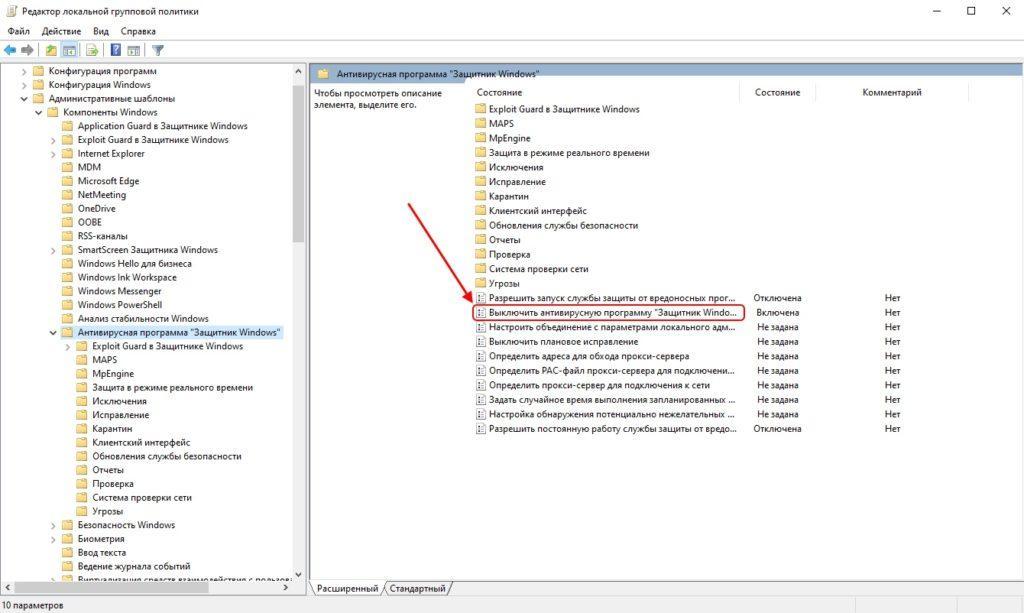Click the policy icon beside Определить адреса для обхода прокси-сервера
Viewport: 1024px width, 613px height.
481,356
